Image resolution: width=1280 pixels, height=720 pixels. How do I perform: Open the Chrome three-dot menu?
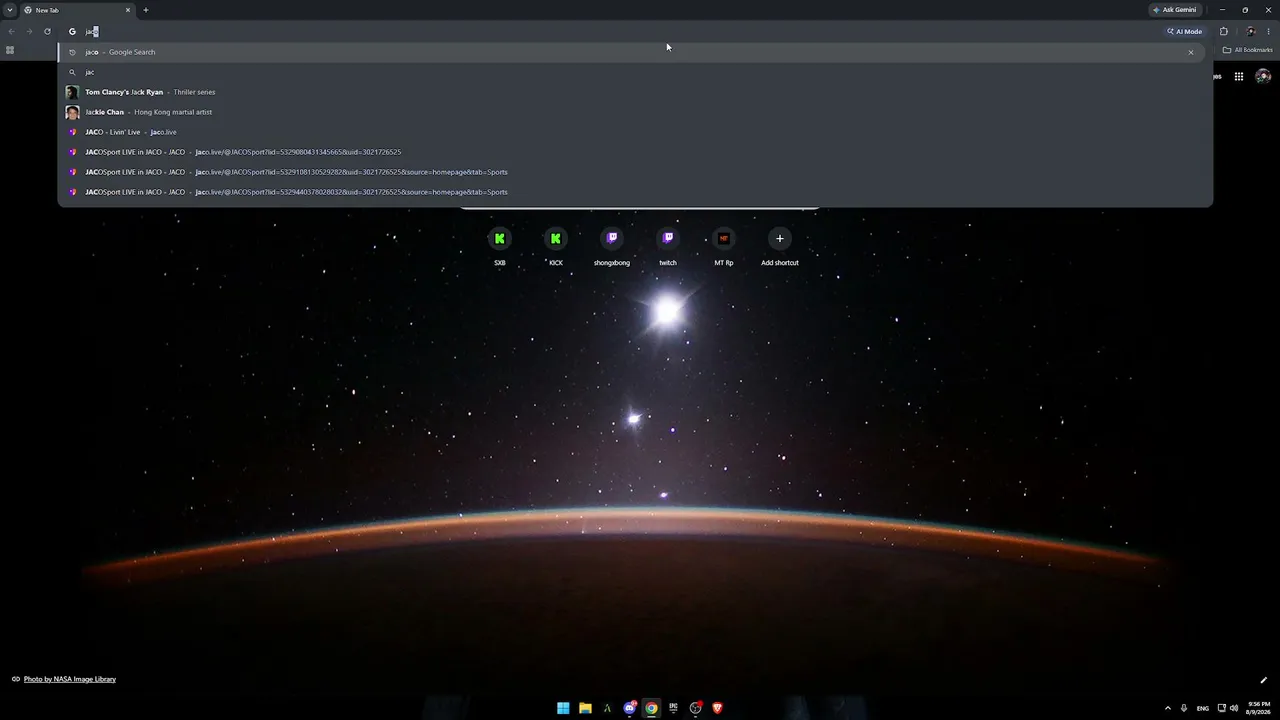pos(1268,31)
